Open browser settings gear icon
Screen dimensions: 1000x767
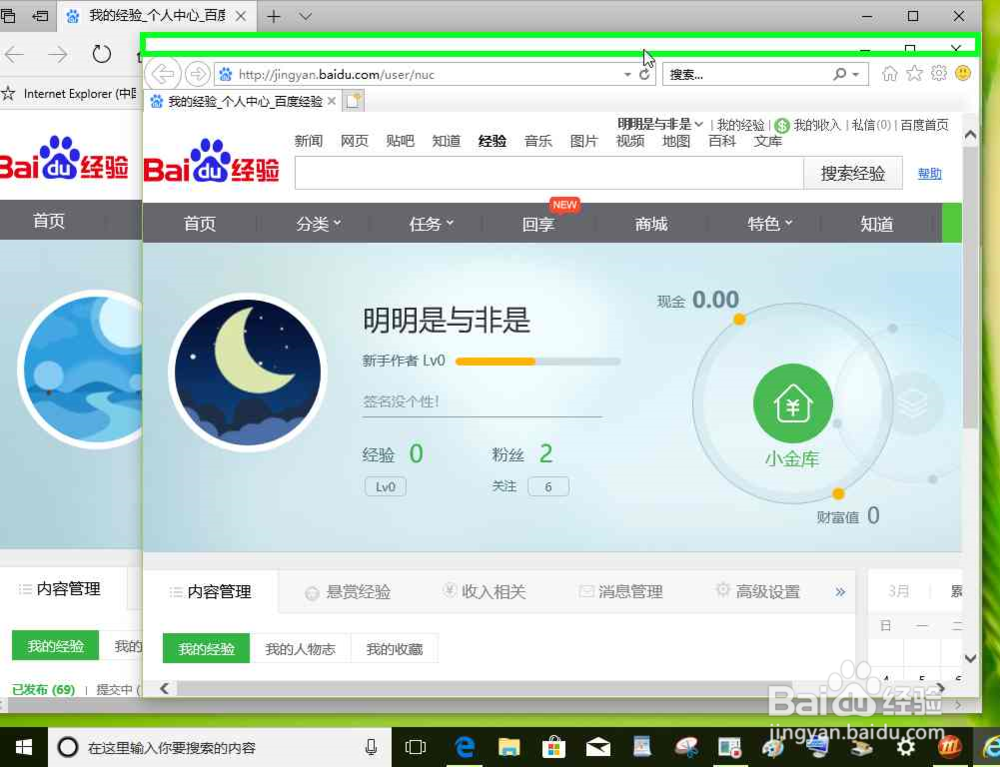pyautogui.click(x=937, y=73)
